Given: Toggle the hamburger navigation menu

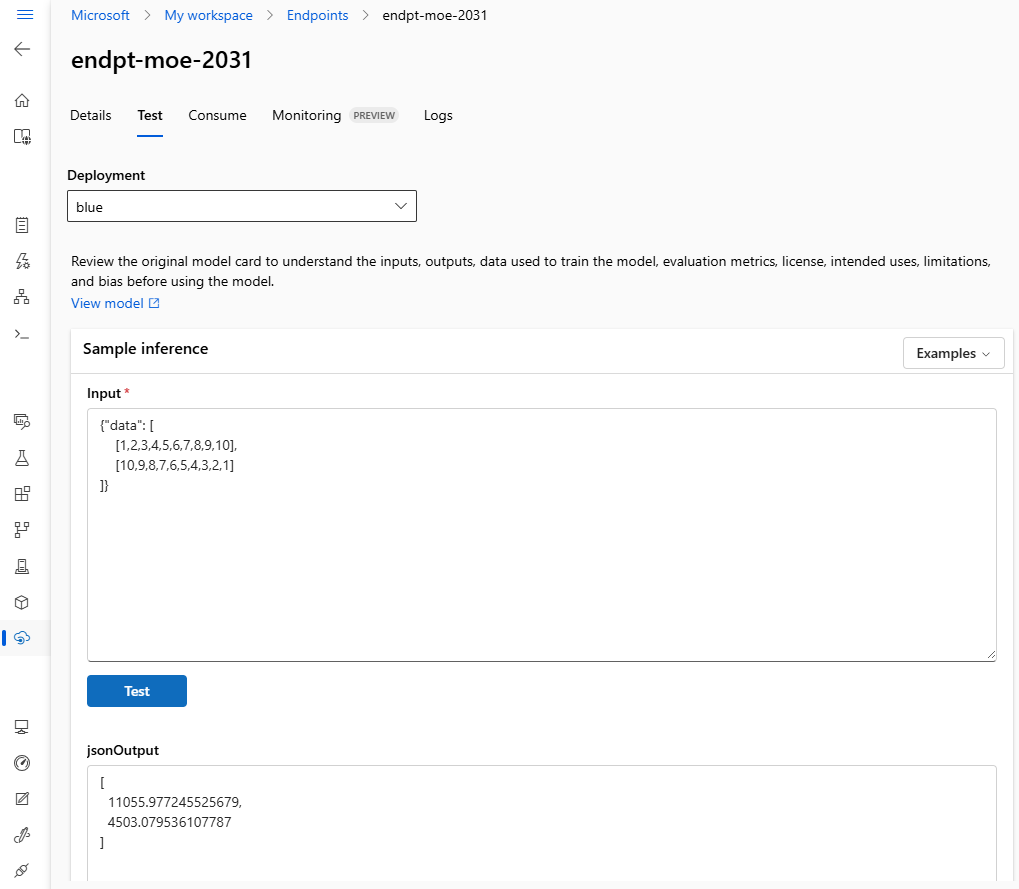Looking at the screenshot, I should (25, 15).
